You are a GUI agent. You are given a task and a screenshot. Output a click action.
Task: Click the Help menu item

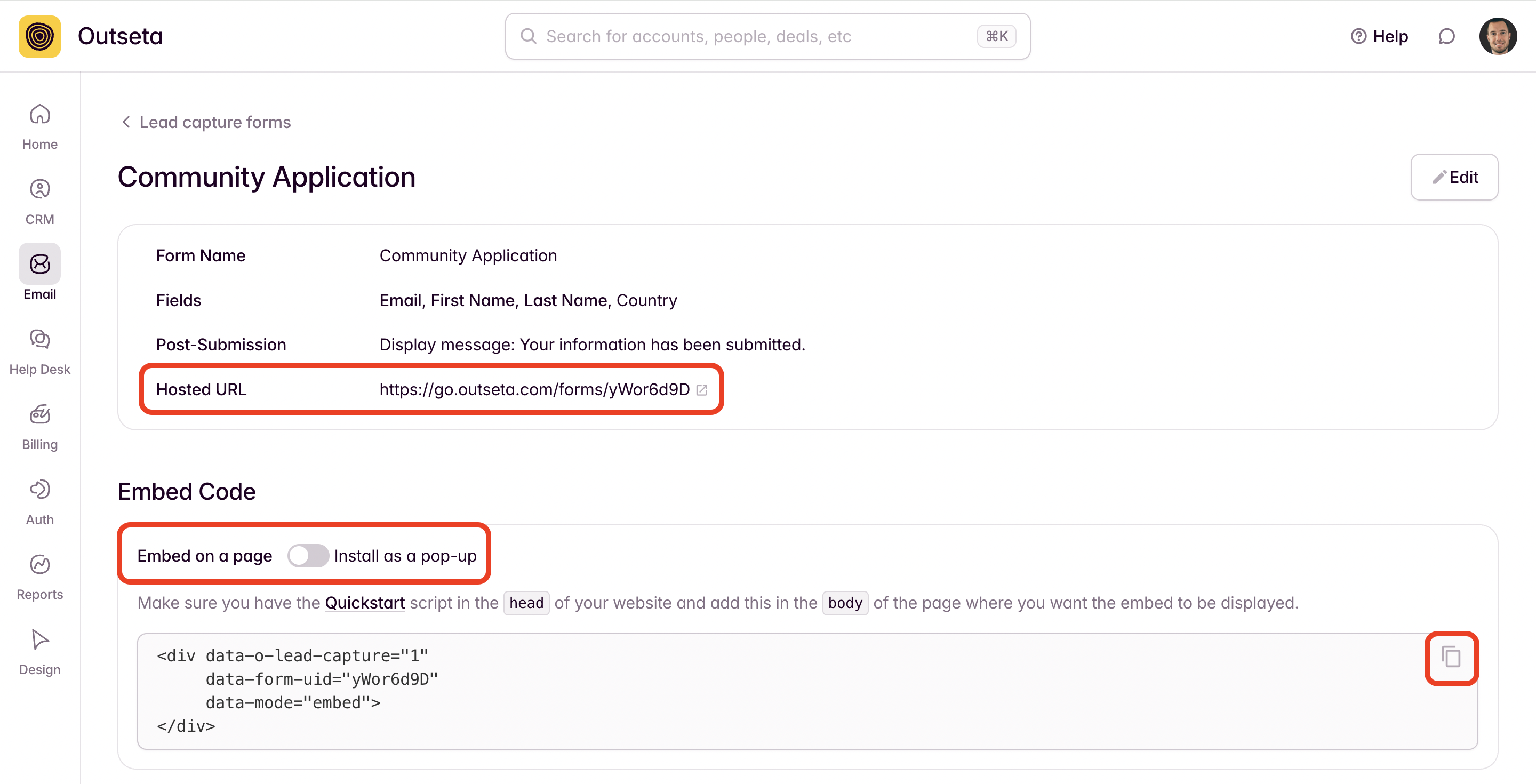pos(1379,37)
